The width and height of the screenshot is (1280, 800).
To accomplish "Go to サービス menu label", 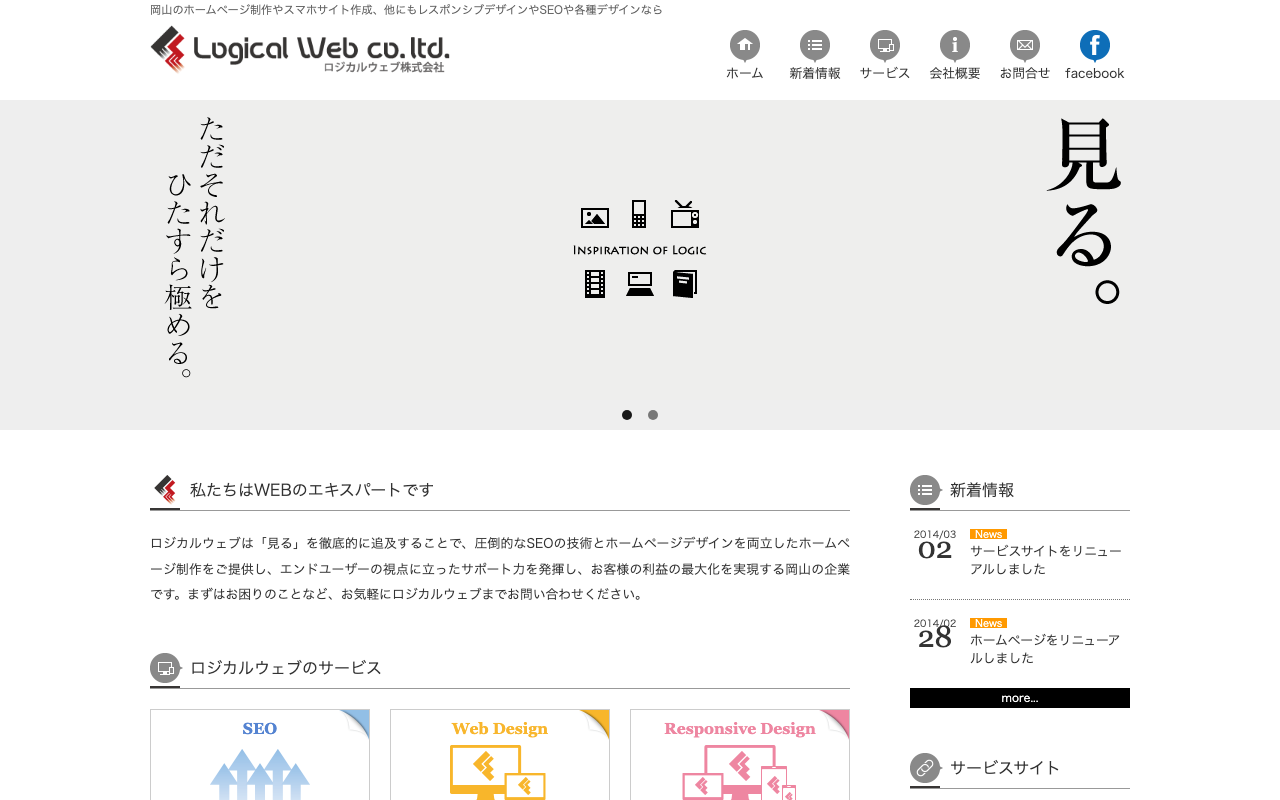I will 885,73.
